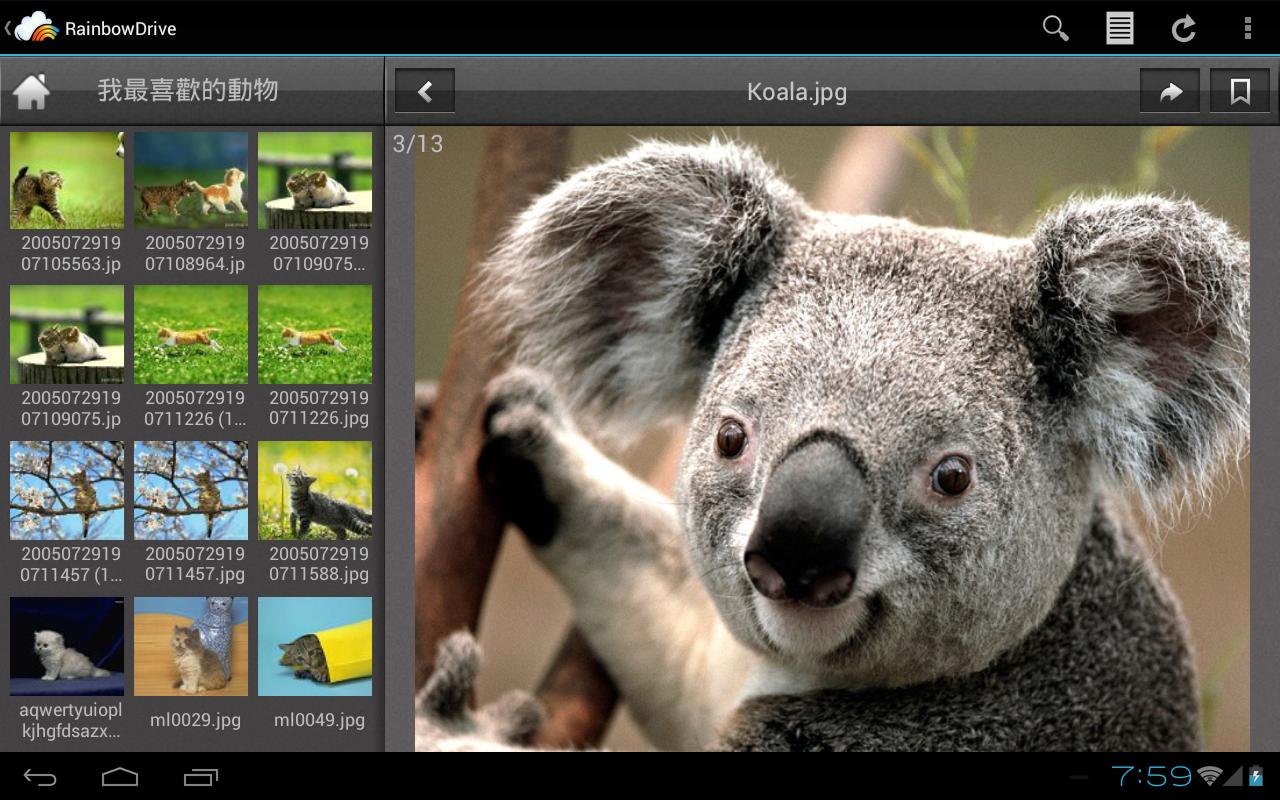This screenshot has height=800, width=1280.
Task: Bookmark Koala.jpg
Action: click(1240, 92)
